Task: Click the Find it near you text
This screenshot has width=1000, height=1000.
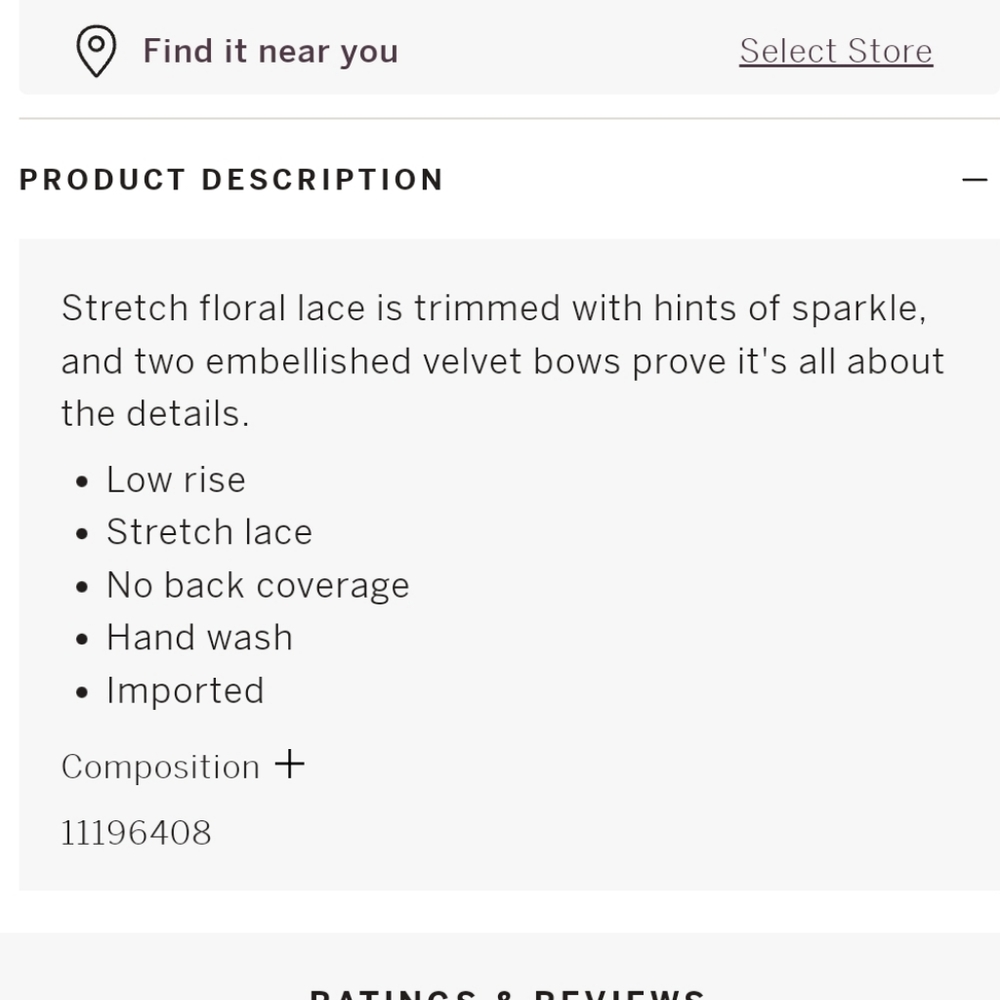Action: click(x=270, y=51)
